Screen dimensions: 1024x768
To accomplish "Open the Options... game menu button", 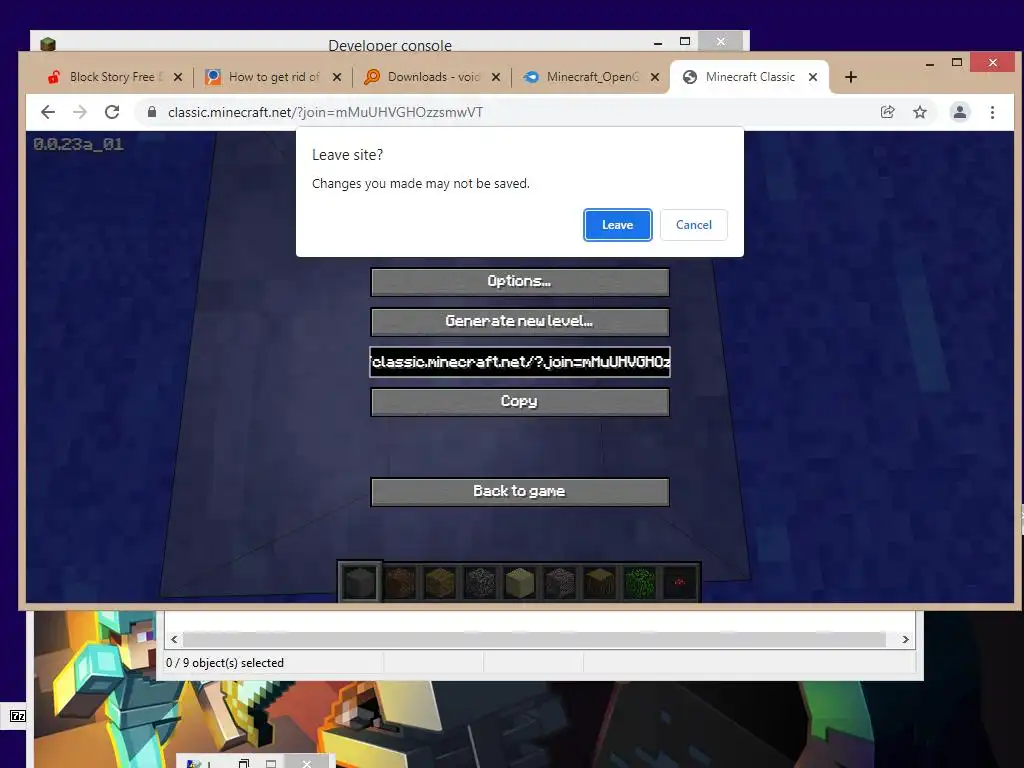I will point(520,281).
